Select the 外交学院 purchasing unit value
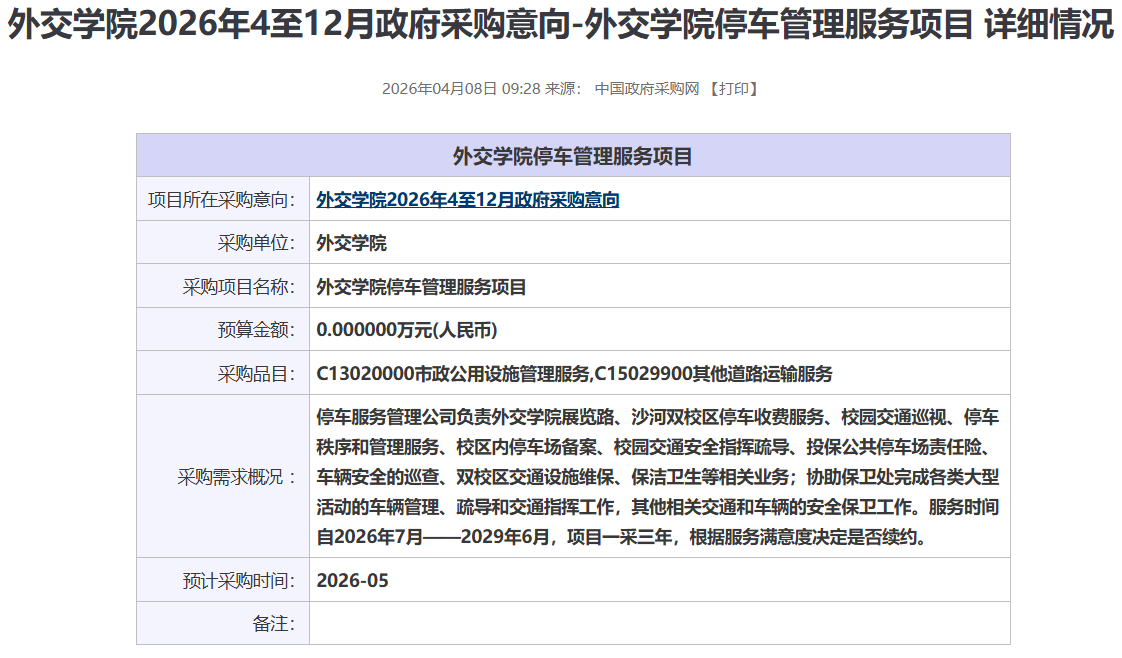The image size is (1122, 658). pyautogui.click(x=351, y=243)
